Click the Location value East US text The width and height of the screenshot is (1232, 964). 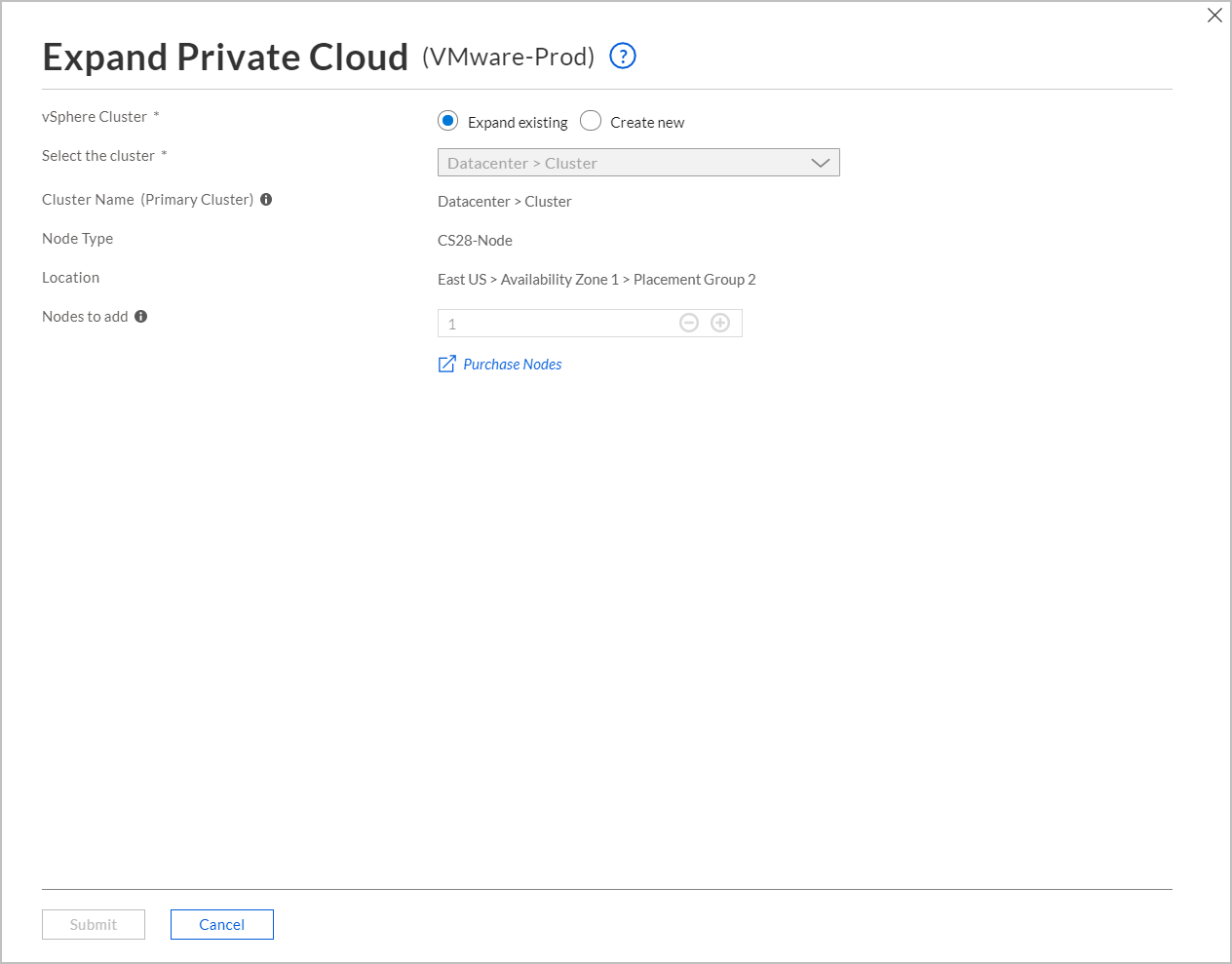[x=461, y=279]
